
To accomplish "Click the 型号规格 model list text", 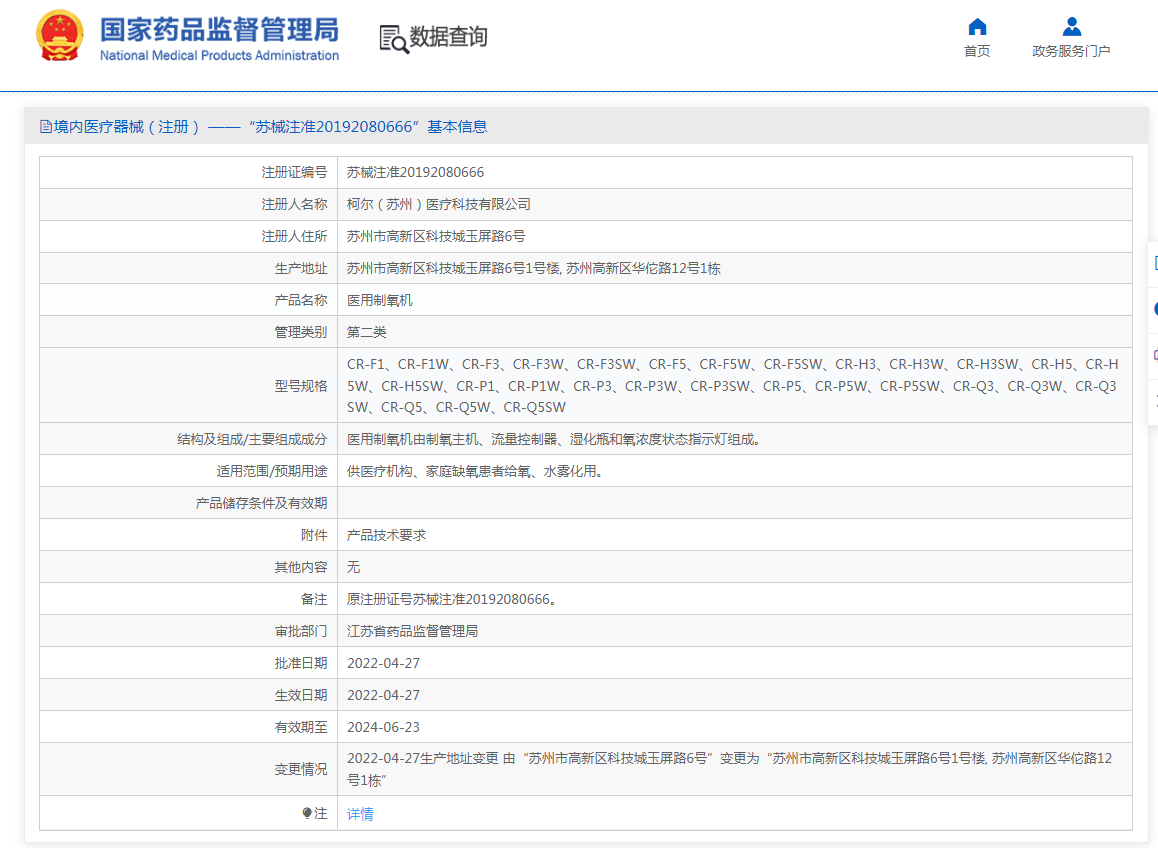I will coord(732,386).
